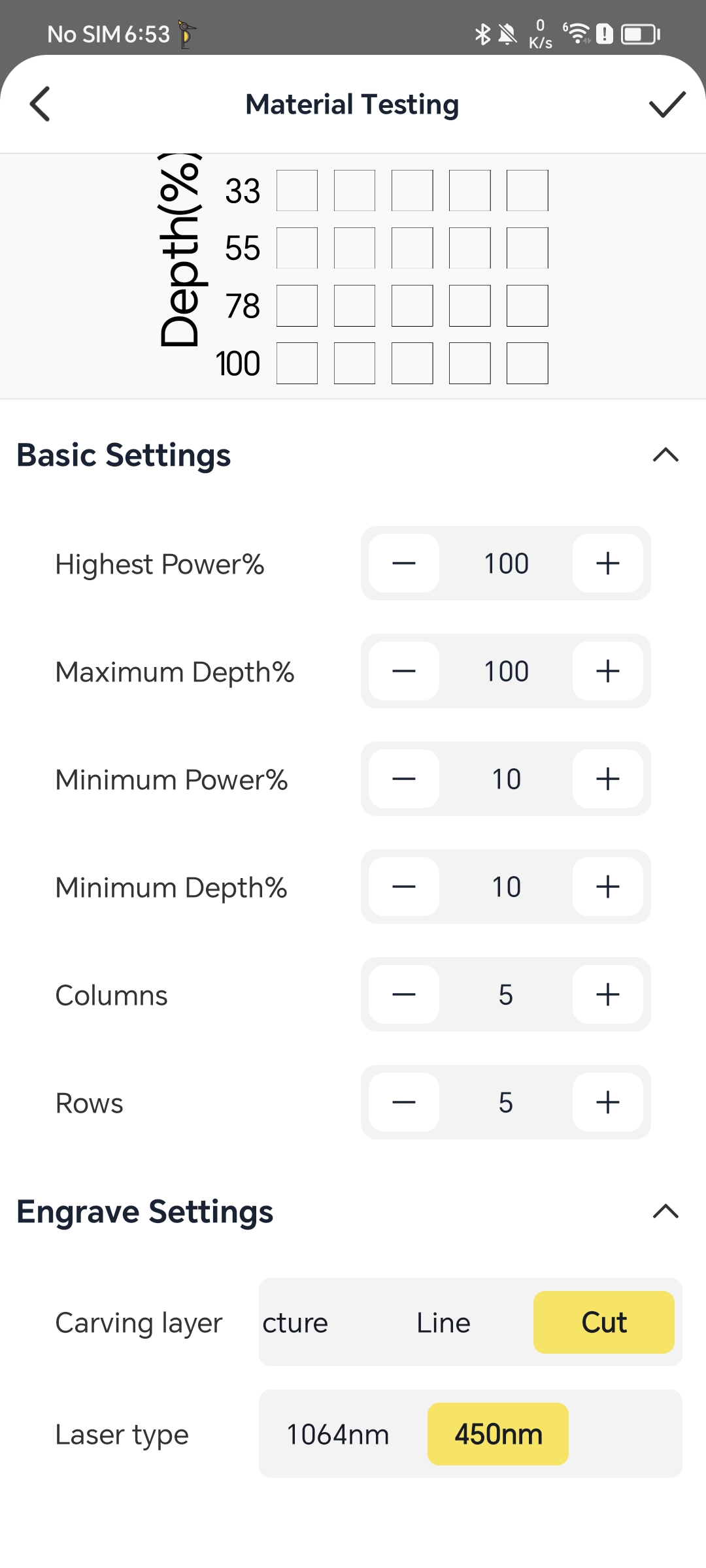Select the 1064nm laser type
This screenshot has width=706, height=1568.
click(338, 1434)
